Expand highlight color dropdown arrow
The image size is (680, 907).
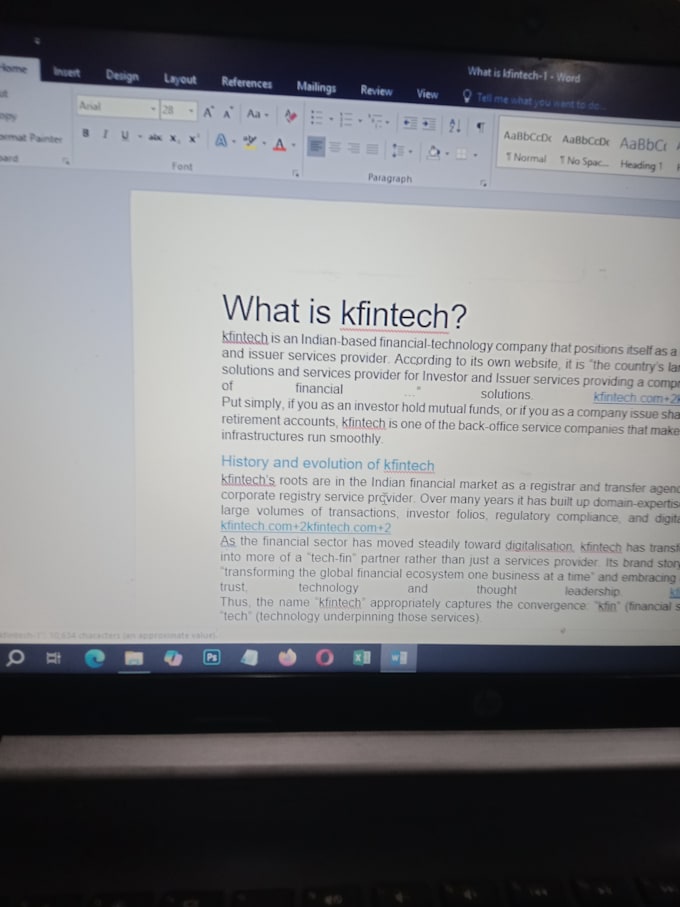tap(263, 143)
